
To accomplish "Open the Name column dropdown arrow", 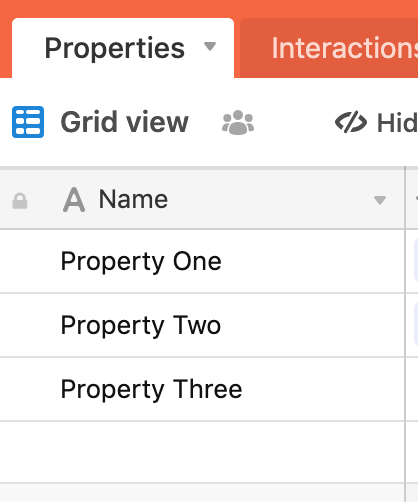I will click(x=380, y=200).
